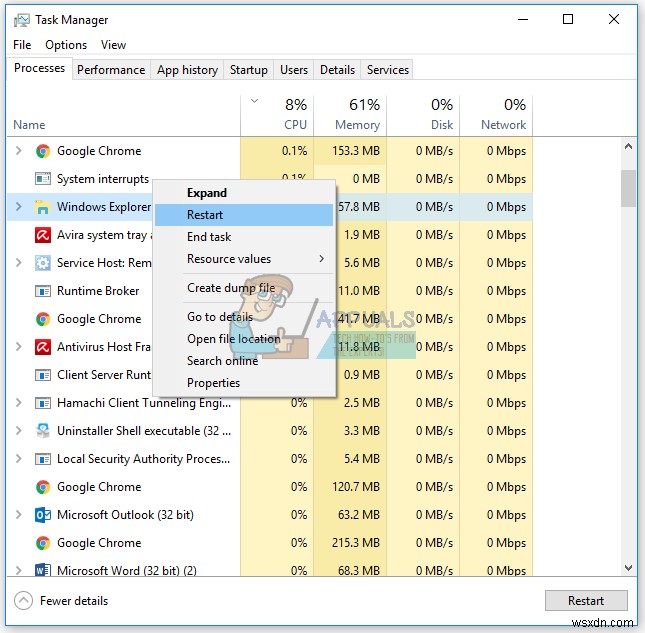645x633 pixels.
Task: Click the Microsoft Outlook icon
Action: click(x=43, y=515)
